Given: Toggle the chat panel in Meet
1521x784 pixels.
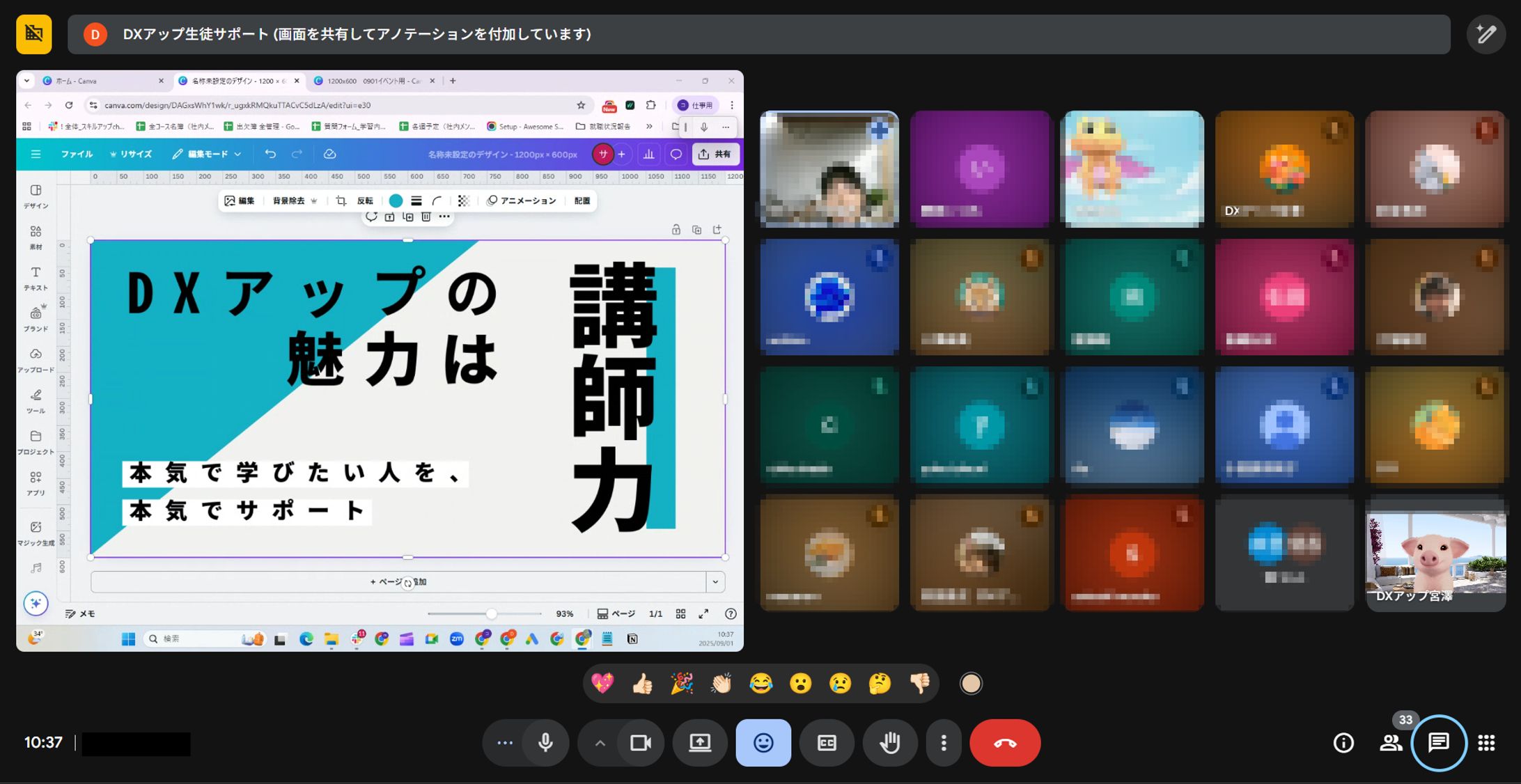Looking at the screenshot, I should point(1439,743).
